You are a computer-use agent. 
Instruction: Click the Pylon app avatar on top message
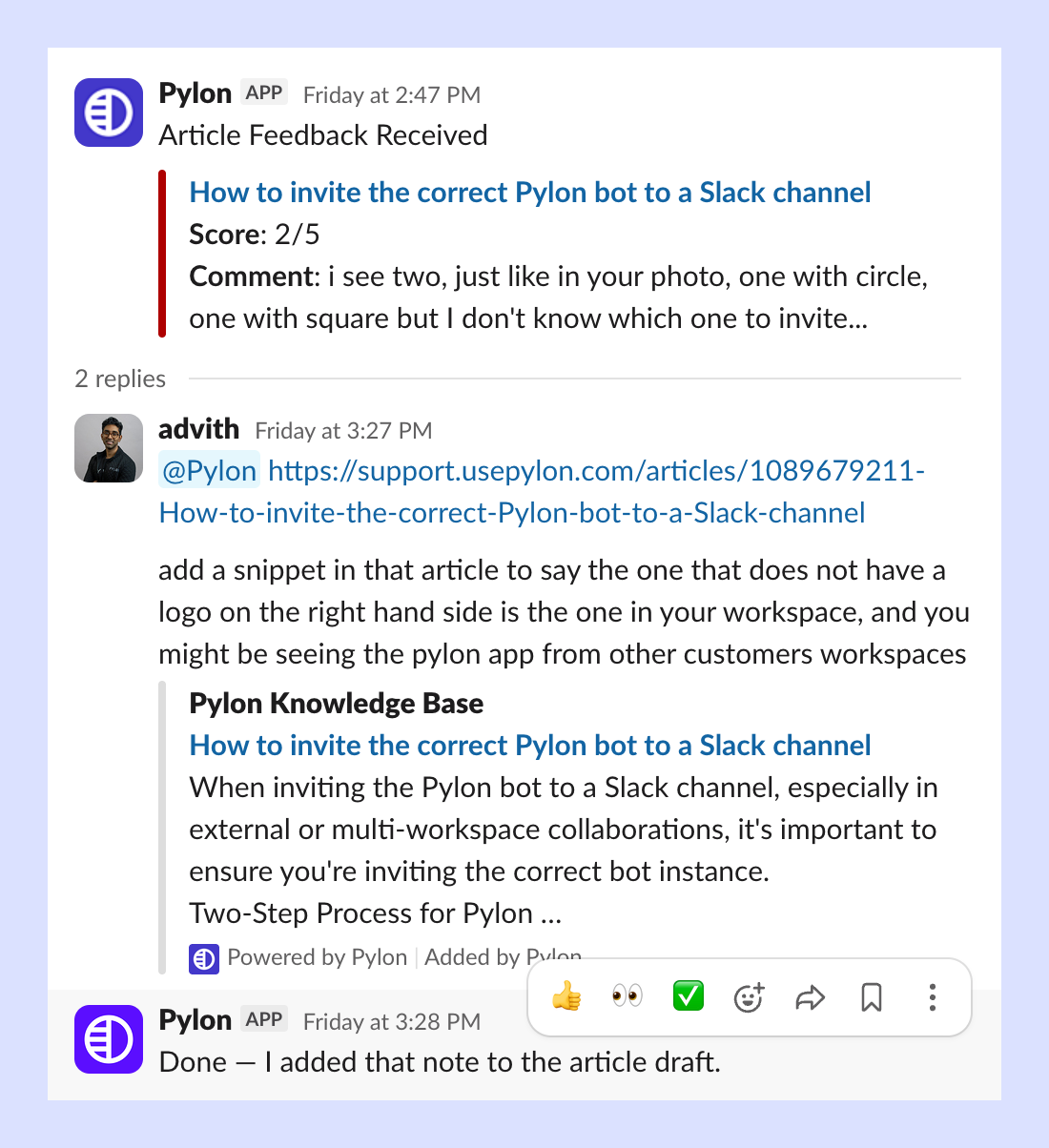point(109,113)
